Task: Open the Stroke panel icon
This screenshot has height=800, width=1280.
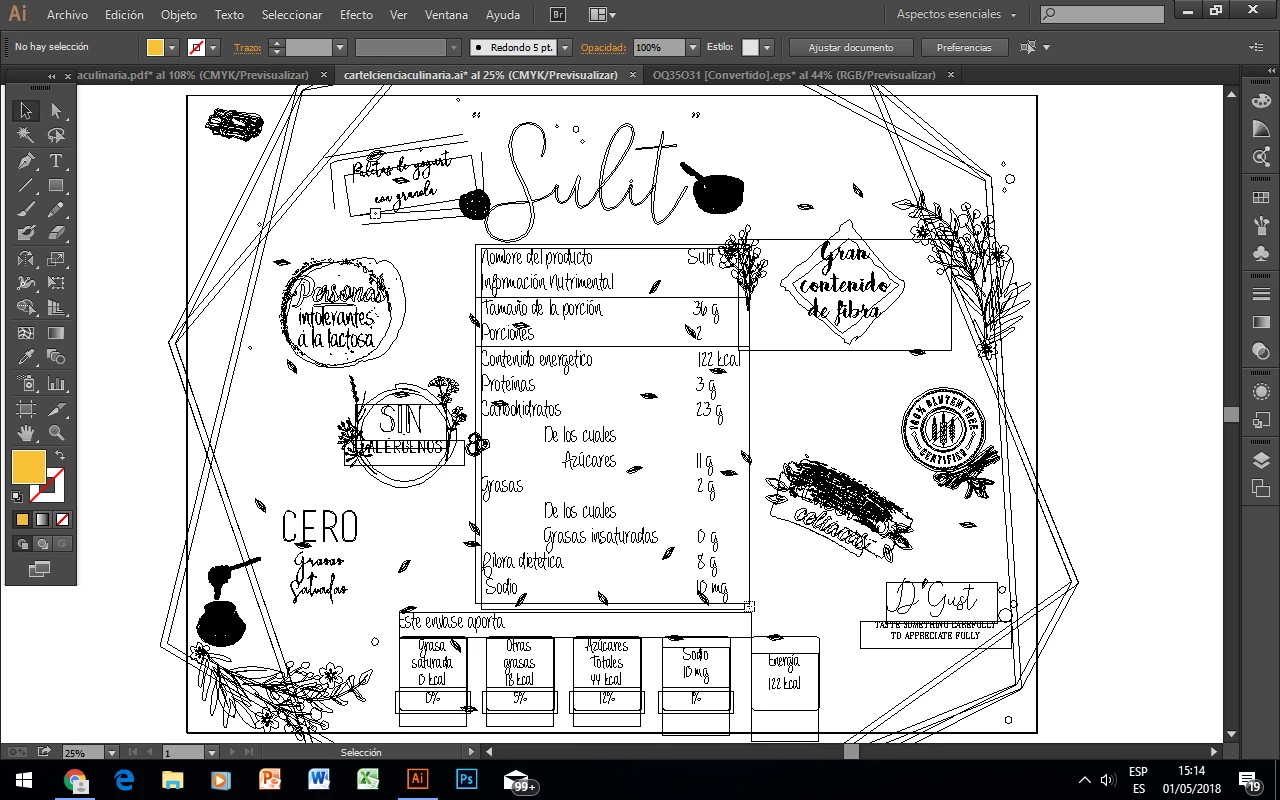Action: coord(1261,294)
